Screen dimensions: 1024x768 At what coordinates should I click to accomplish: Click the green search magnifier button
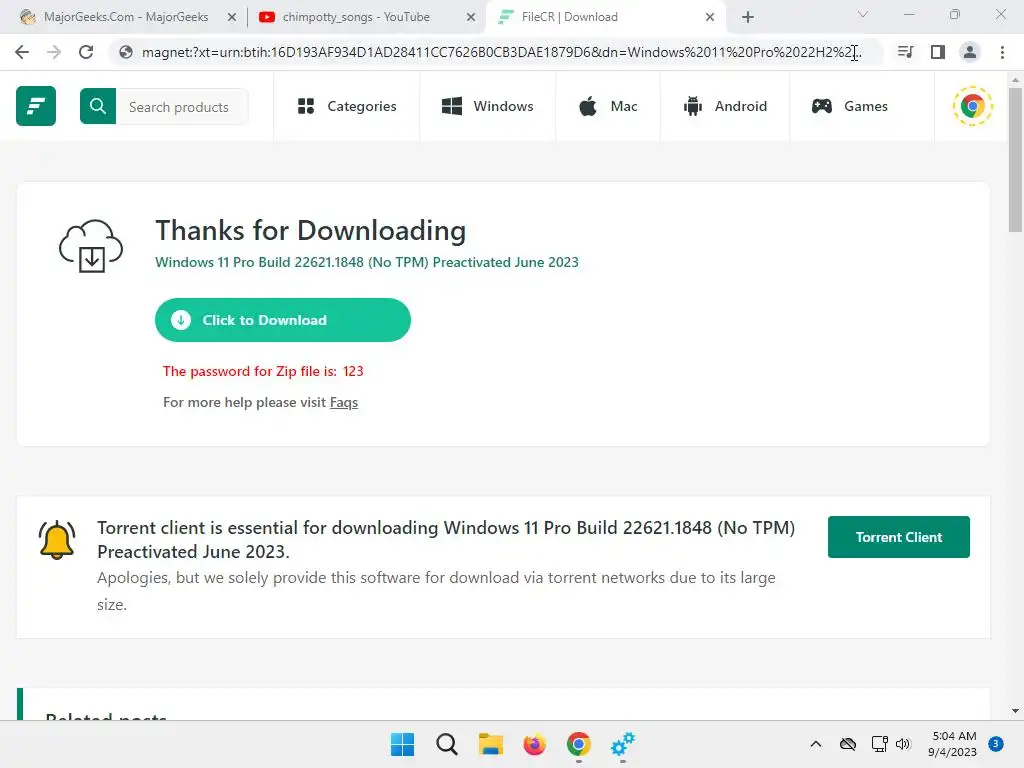pos(98,106)
